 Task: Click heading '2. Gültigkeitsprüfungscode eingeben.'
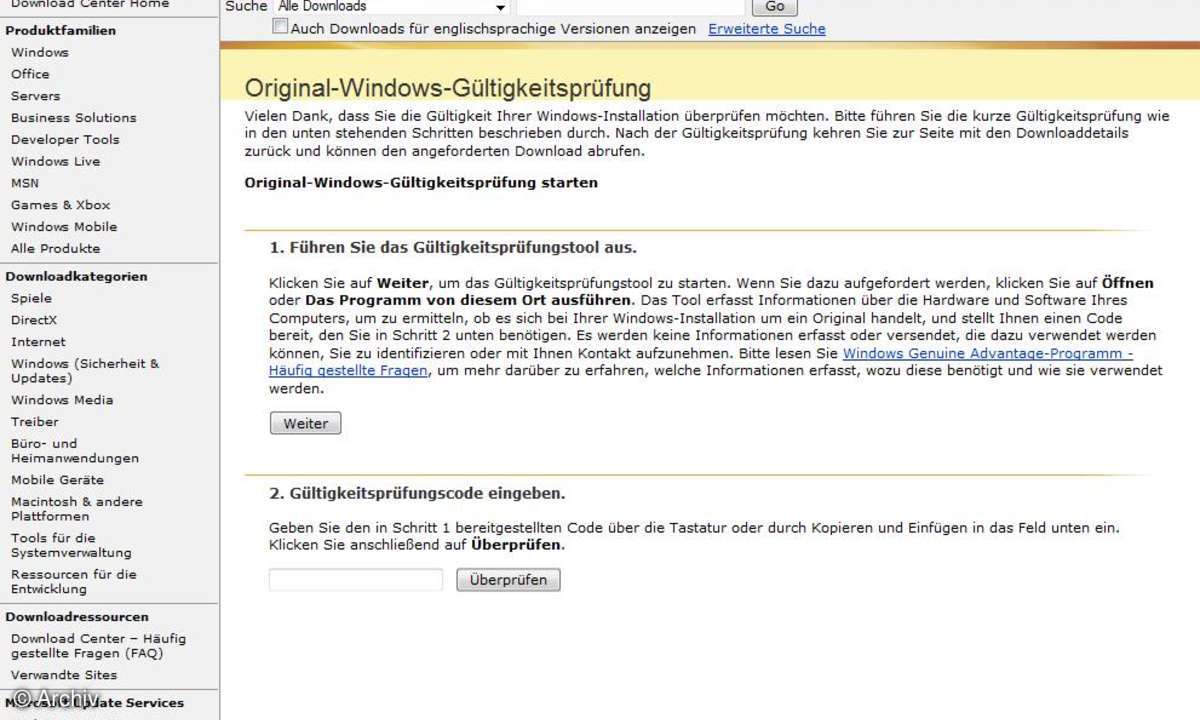417,494
